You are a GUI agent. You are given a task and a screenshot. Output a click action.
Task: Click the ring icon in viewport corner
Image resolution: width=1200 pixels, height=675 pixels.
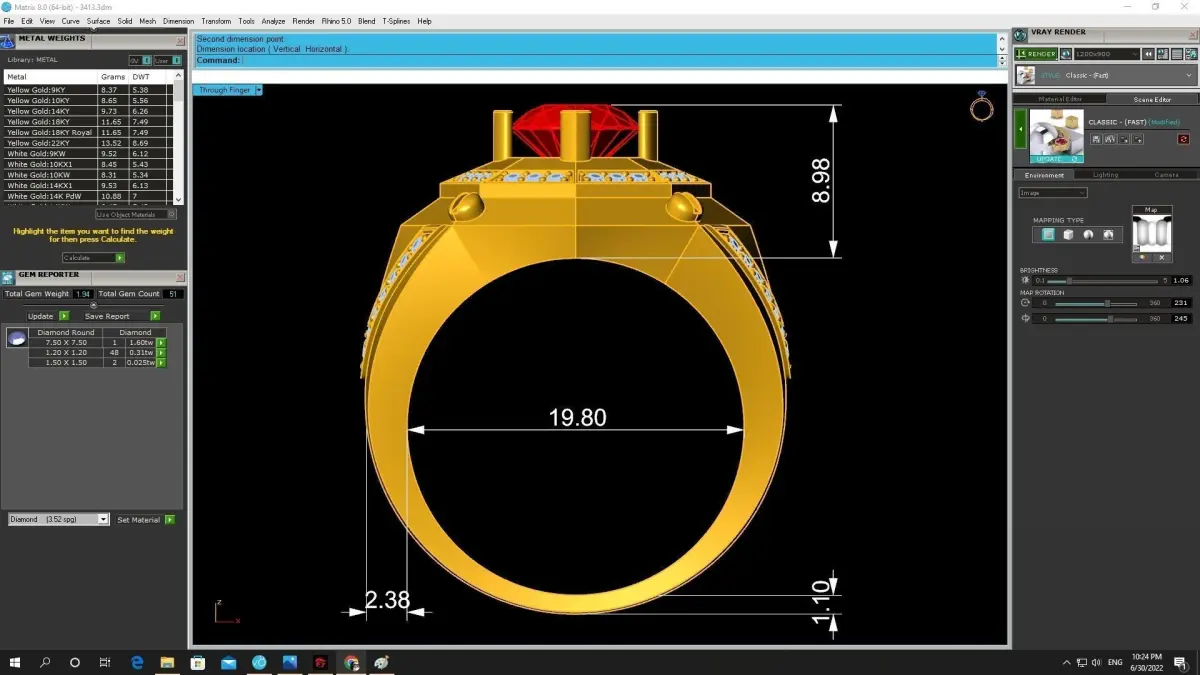pyautogui.click(x=982, y=106)
